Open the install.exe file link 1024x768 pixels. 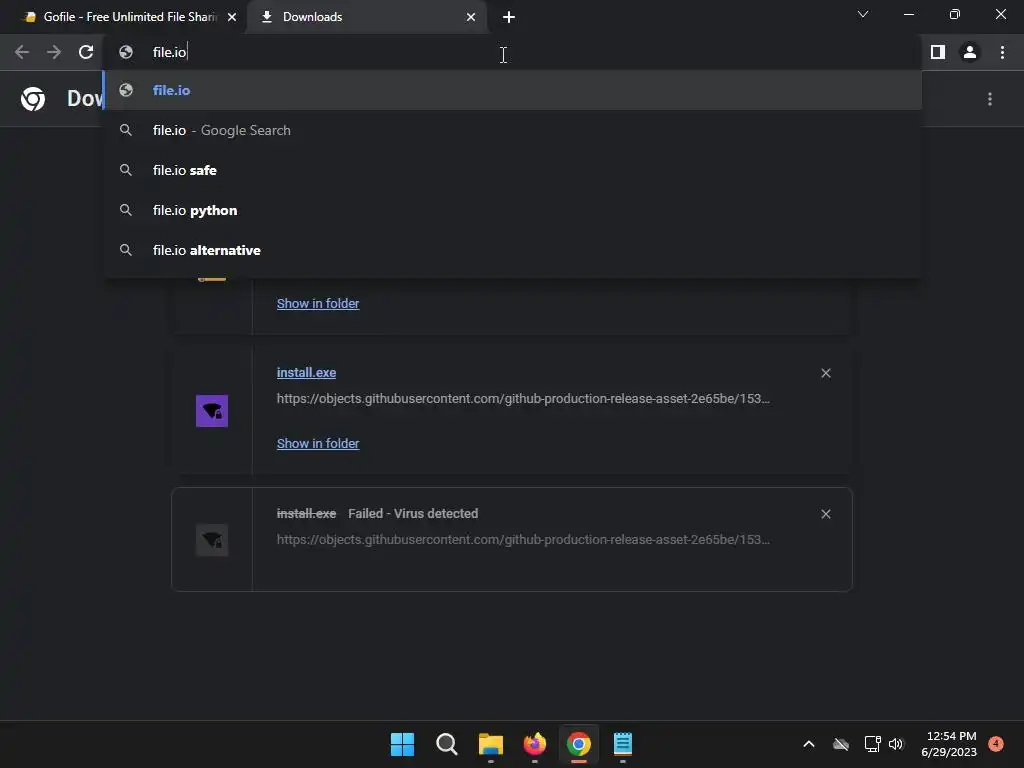(x=306, y=372)
